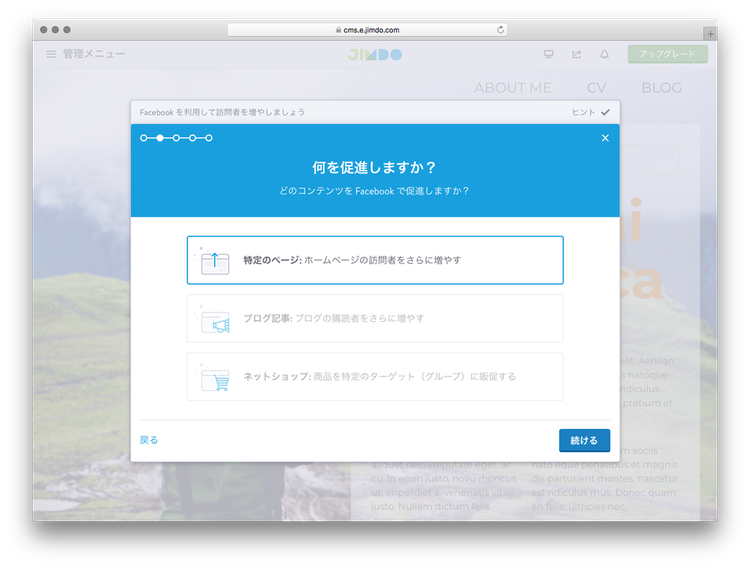Open the BLOG navigation item
The height and width of the screenshot is (568, 750).
click(x=662, y=88)
